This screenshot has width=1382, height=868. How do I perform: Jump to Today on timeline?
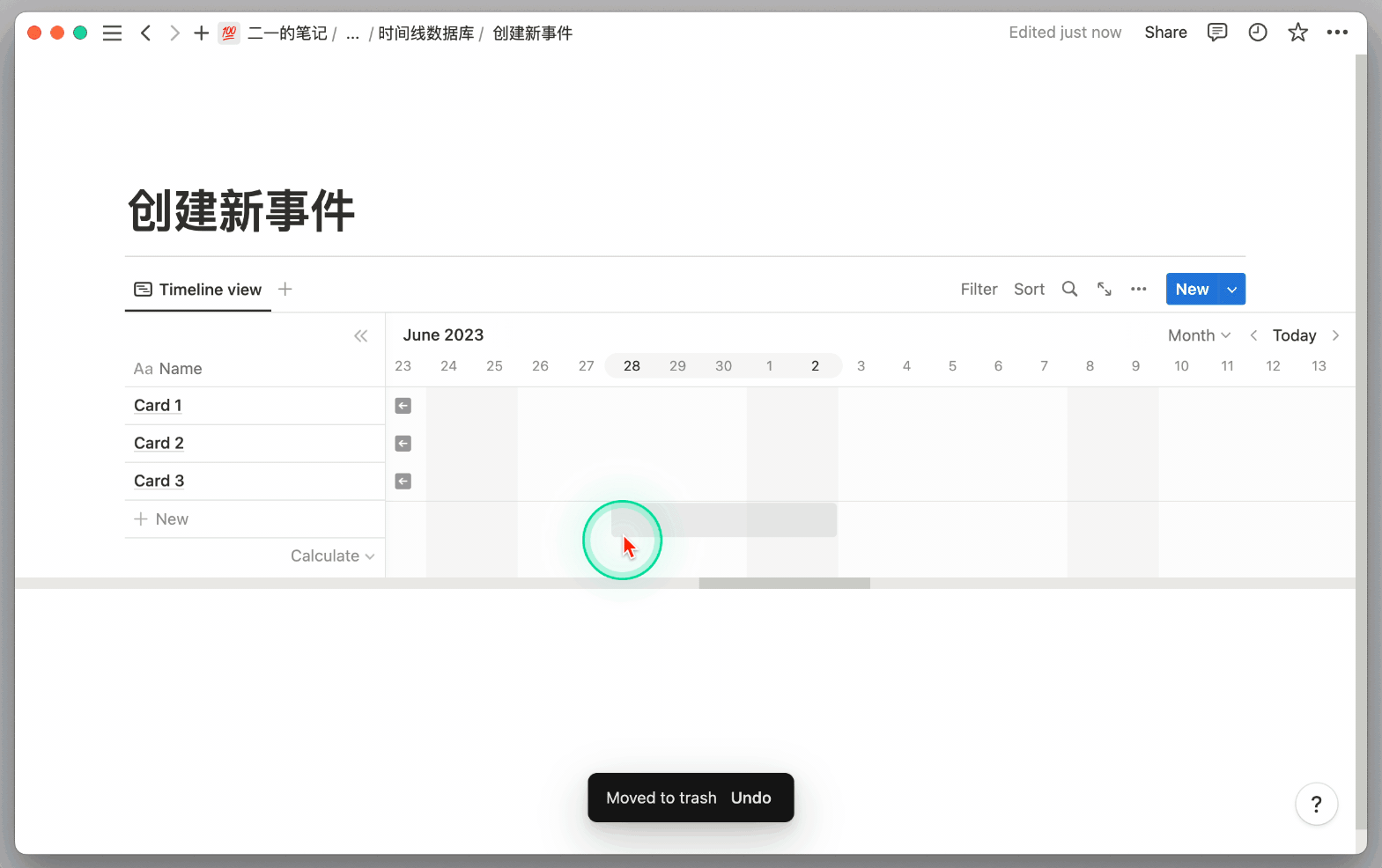(1294, 335)
